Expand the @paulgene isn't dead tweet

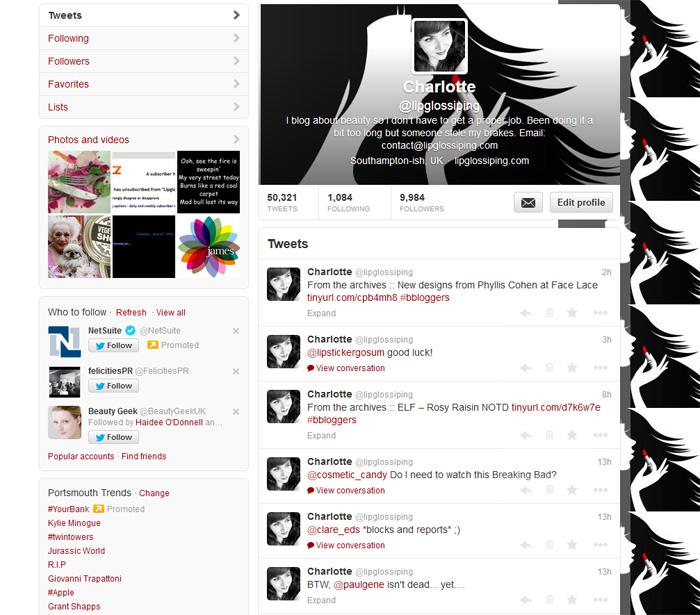coord(321,600)
